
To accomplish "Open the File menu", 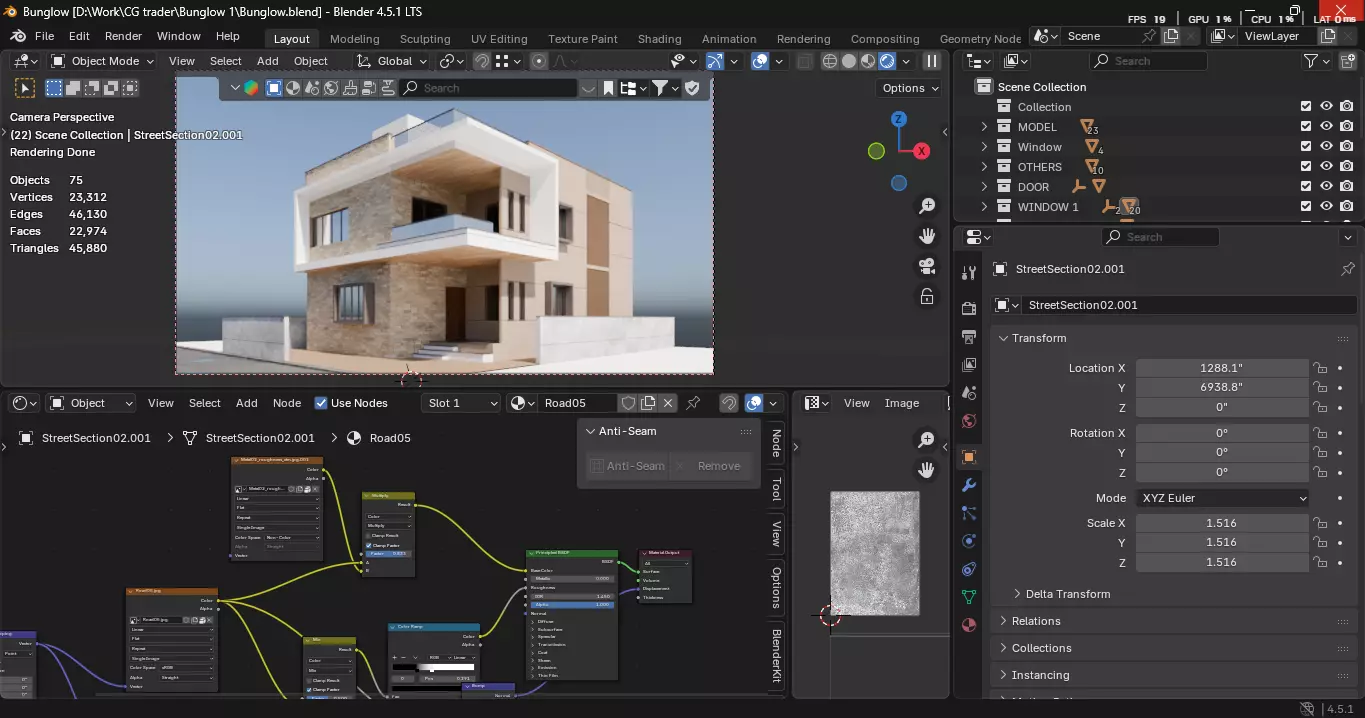I will (44, 36).
